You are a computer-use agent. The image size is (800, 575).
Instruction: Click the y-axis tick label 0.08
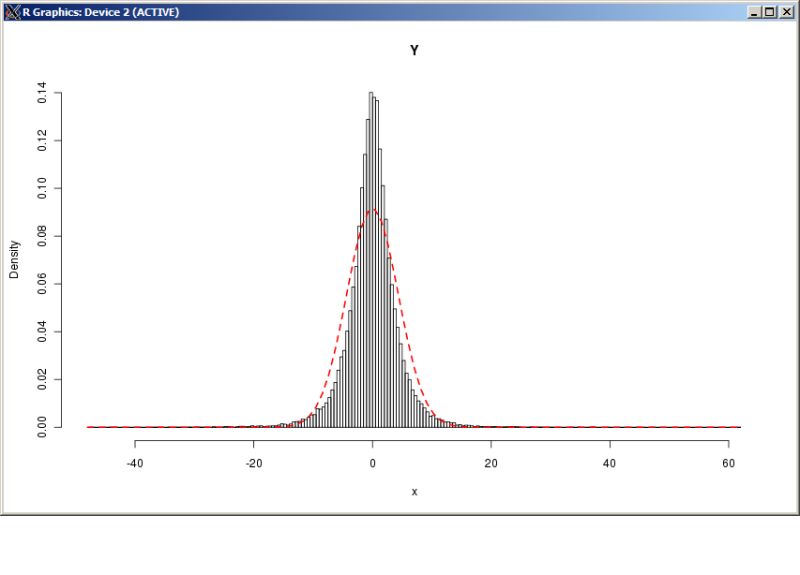click(42, 236)
